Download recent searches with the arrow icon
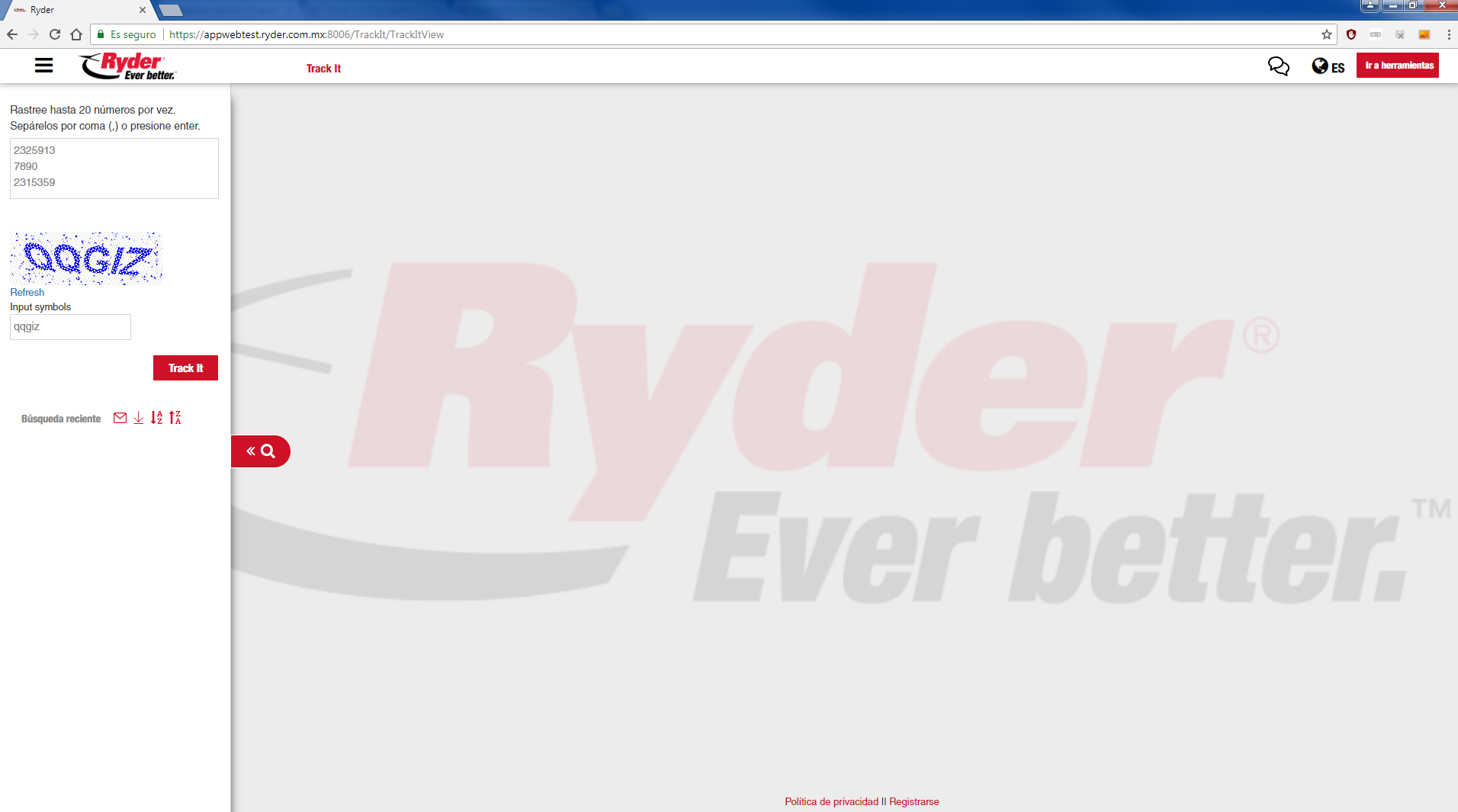This screenshot has width=1458, height=812. pyautogui.click(x=138, y=418)
